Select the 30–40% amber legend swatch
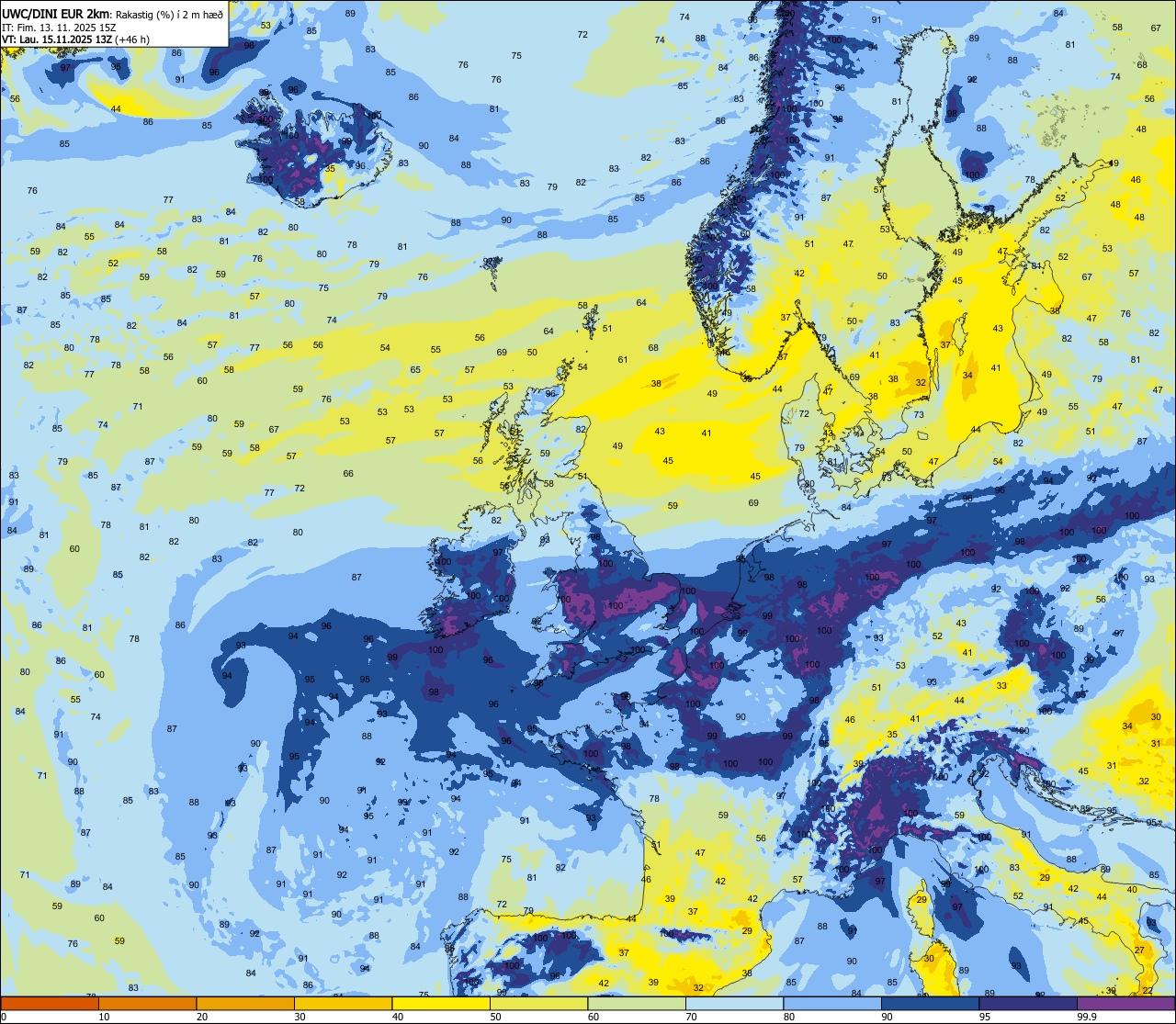 [x=343, y=1004]
